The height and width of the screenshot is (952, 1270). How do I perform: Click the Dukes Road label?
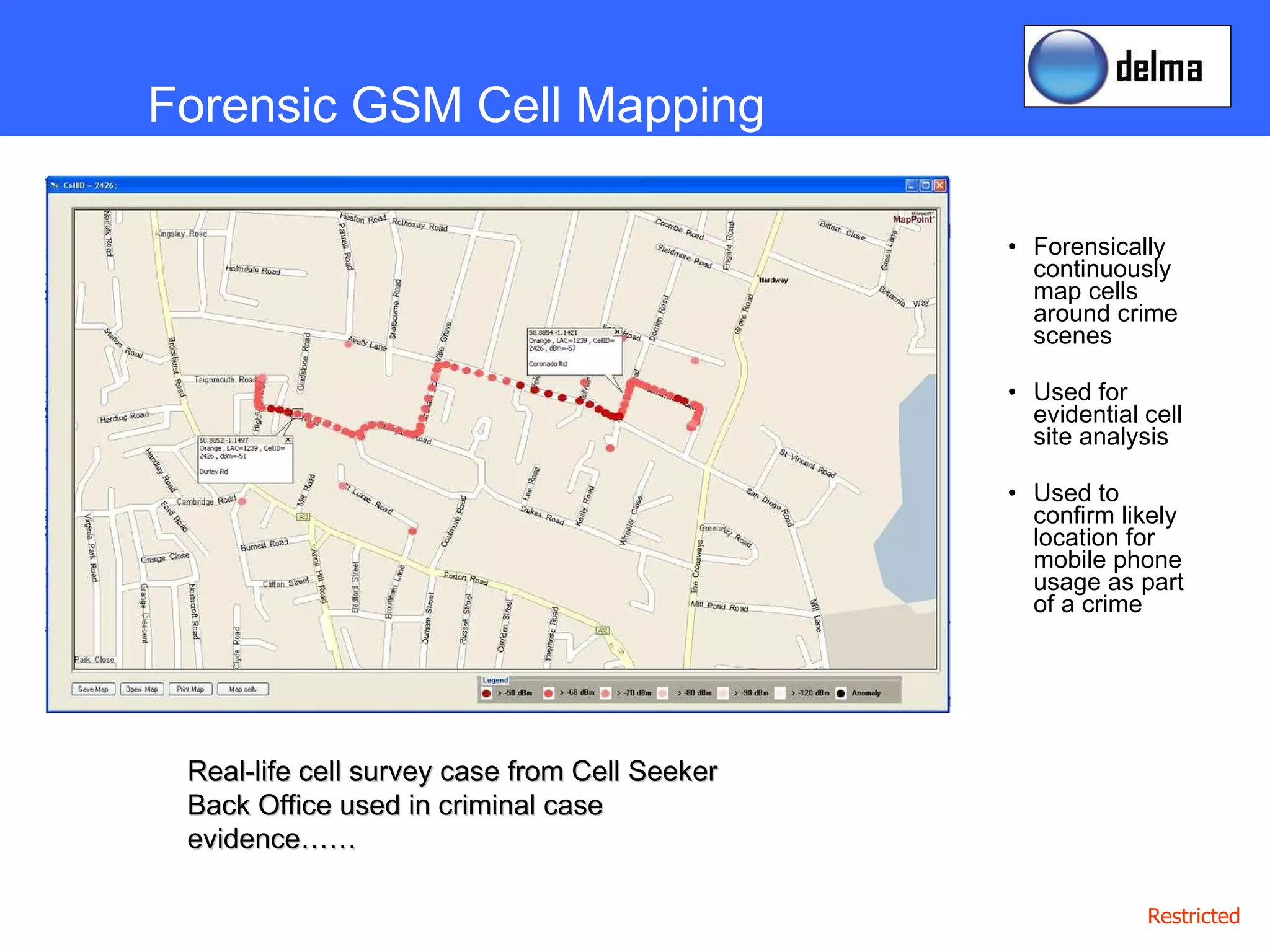[543, 516]
